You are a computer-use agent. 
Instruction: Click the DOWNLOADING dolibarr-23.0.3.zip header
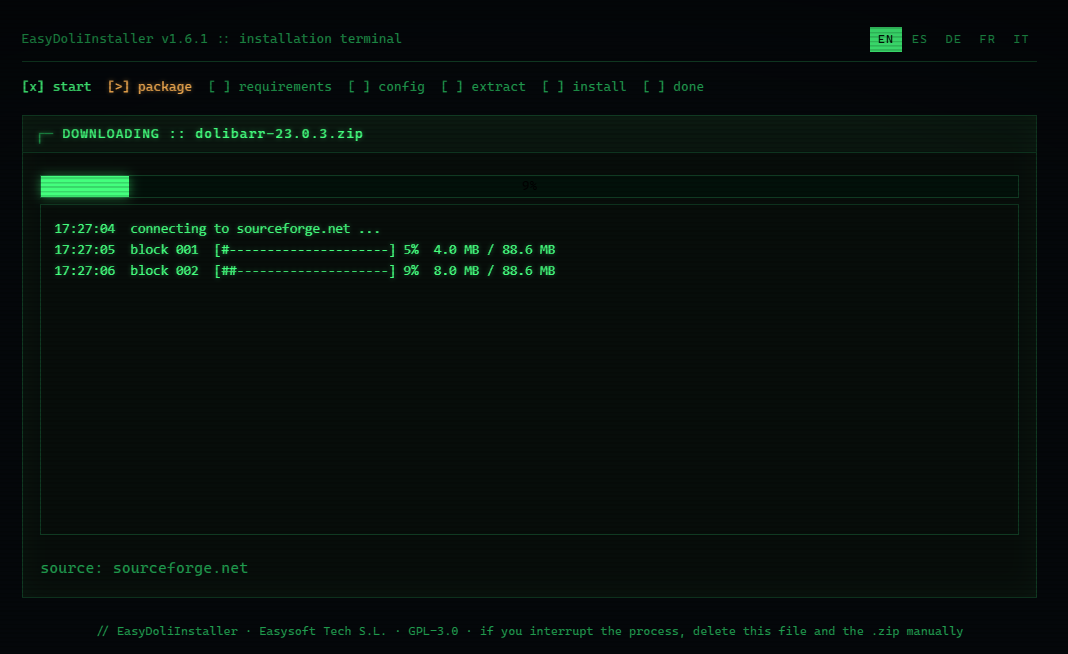[213, 134]
